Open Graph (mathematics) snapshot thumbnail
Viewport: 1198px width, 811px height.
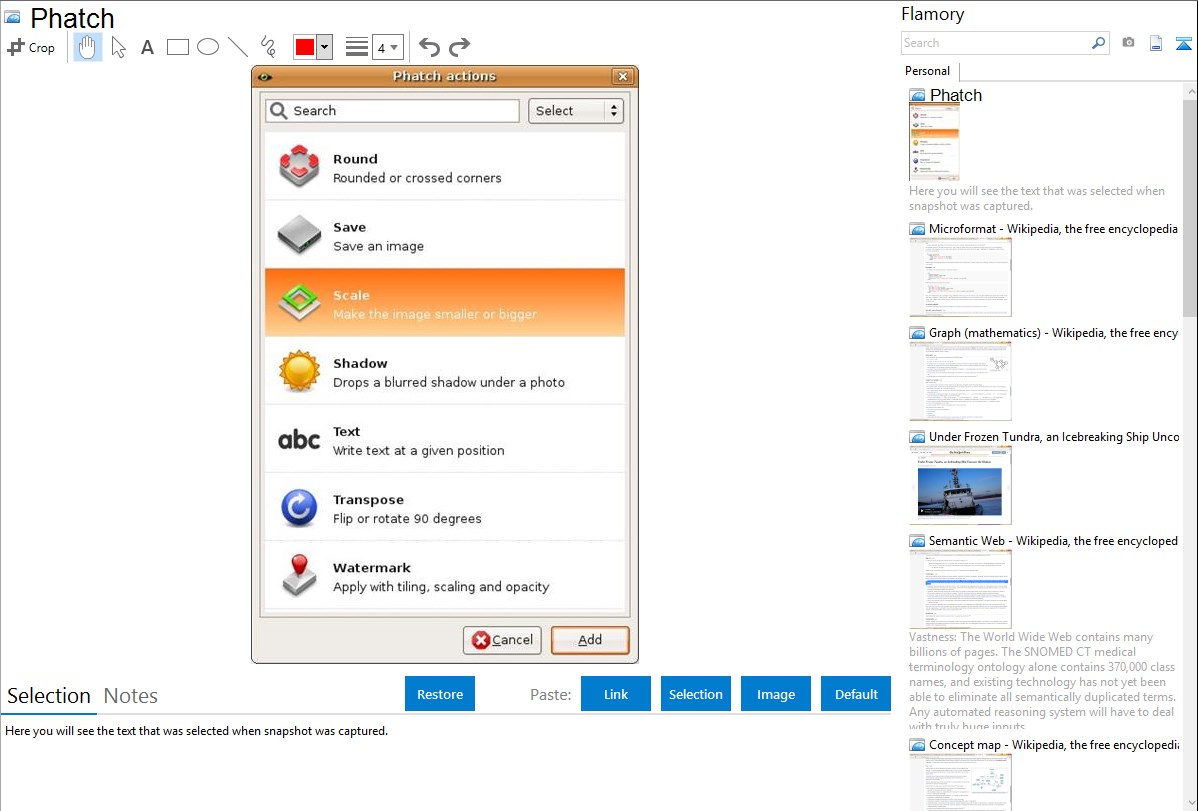(x=960, y=381)
